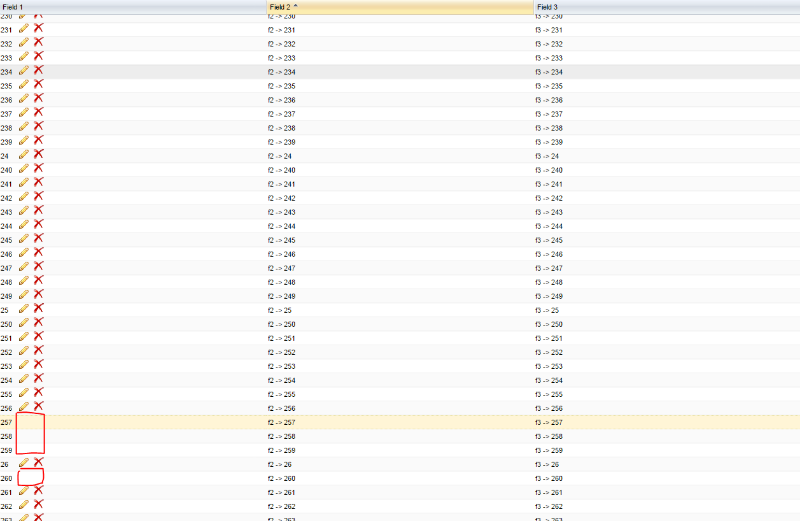Remove row 25 with the red X icon
800x521 pixels.
pos(38,309)
